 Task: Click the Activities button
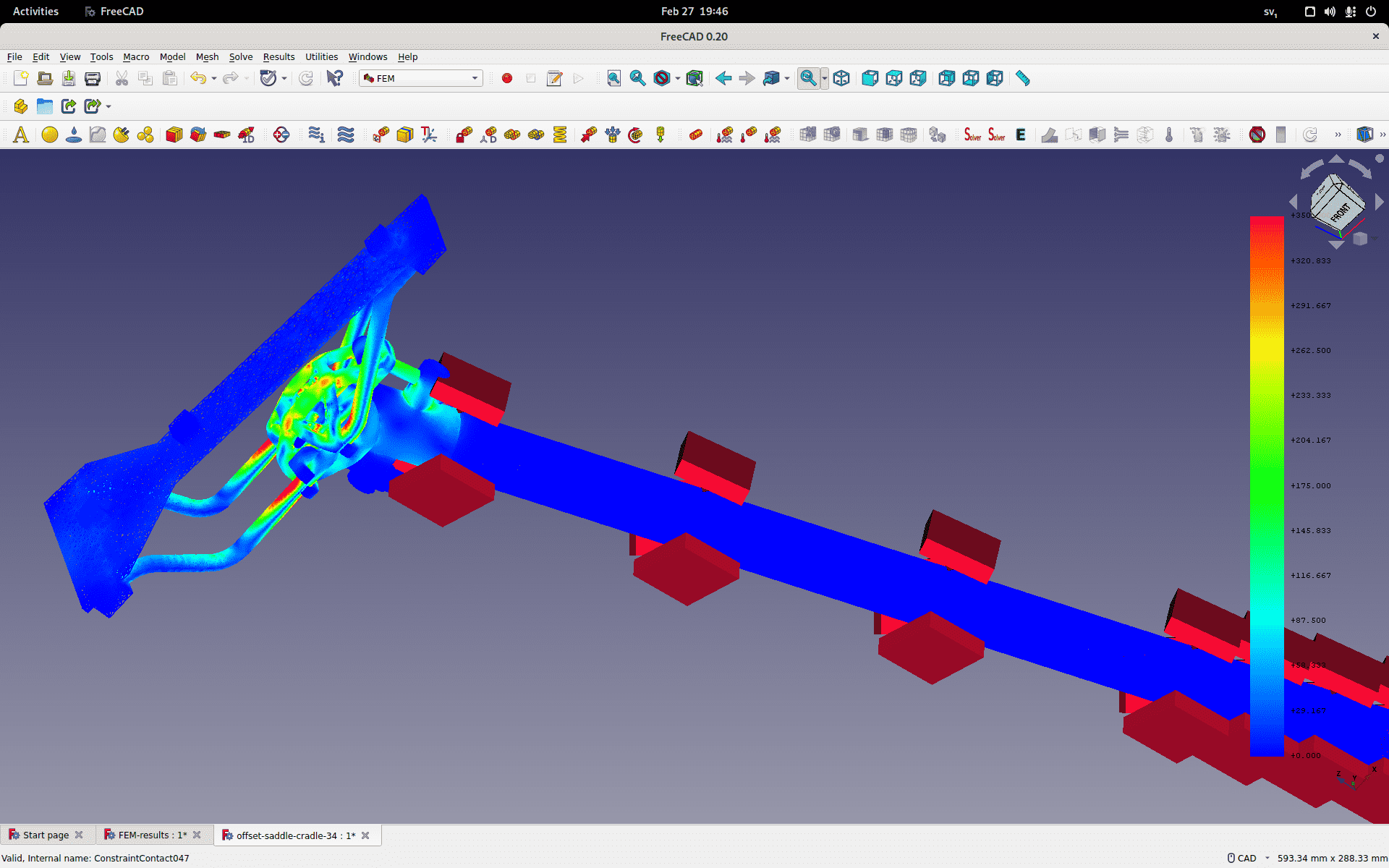coord(35,12)
